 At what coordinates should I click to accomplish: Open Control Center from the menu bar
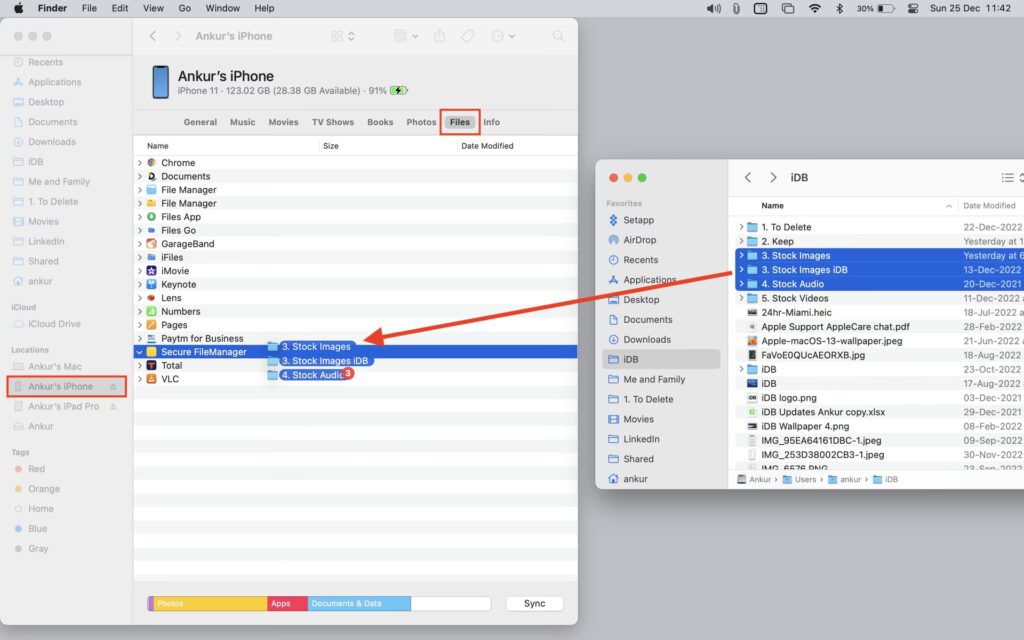point(911,8)
